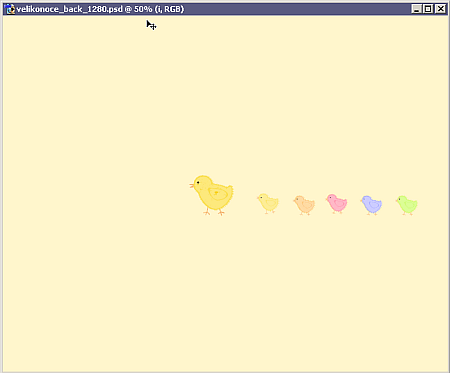
Task: Click the small green chick
Action: click(x=407, y=205)
